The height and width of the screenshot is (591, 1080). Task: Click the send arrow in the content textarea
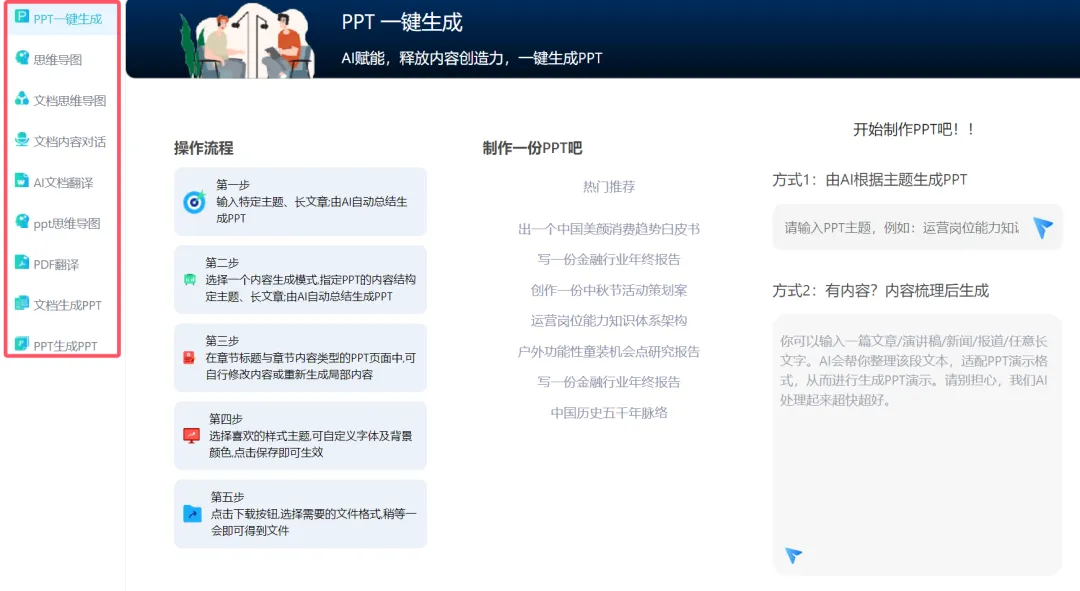(x=793, y=555)
